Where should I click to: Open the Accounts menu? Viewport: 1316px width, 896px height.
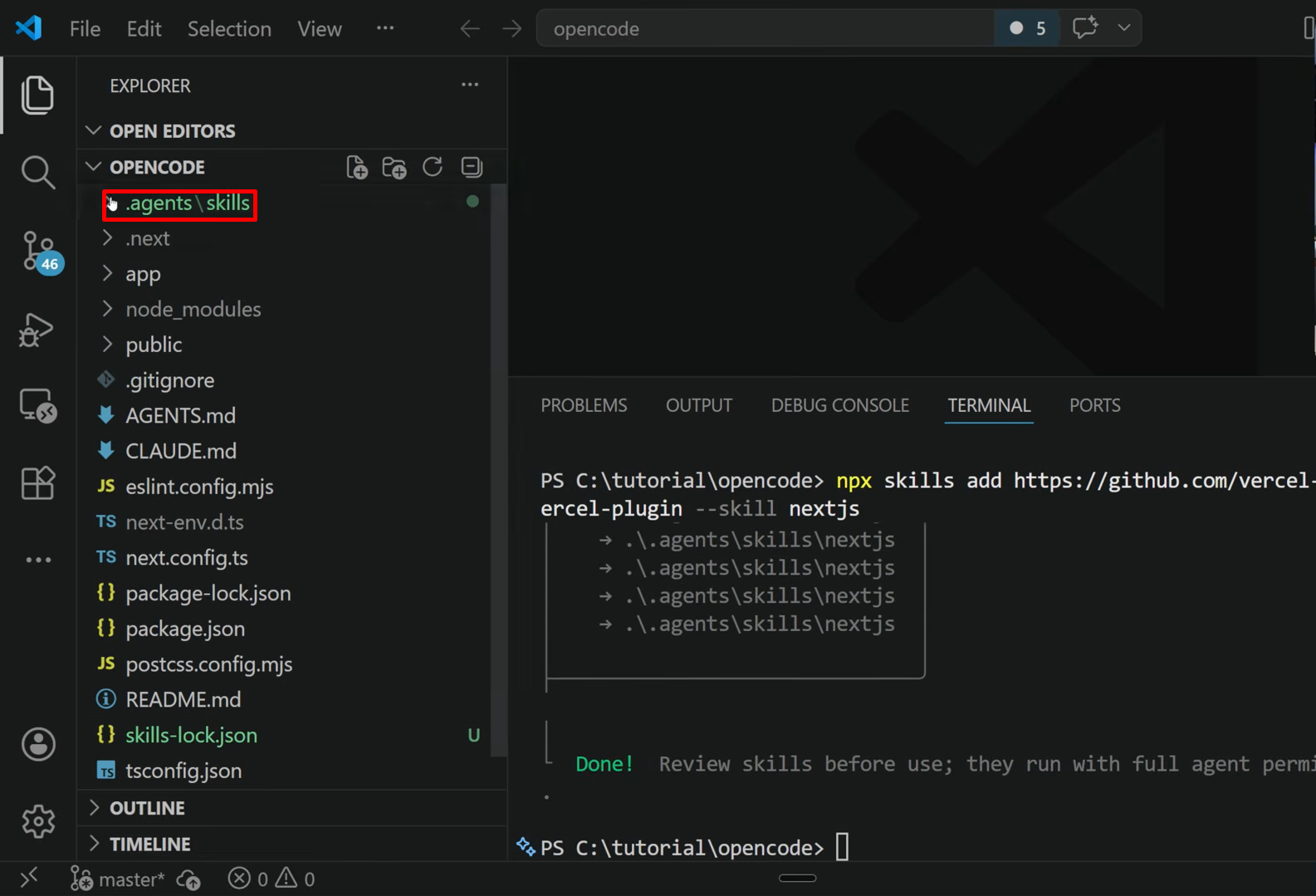(x=38, y=744)
